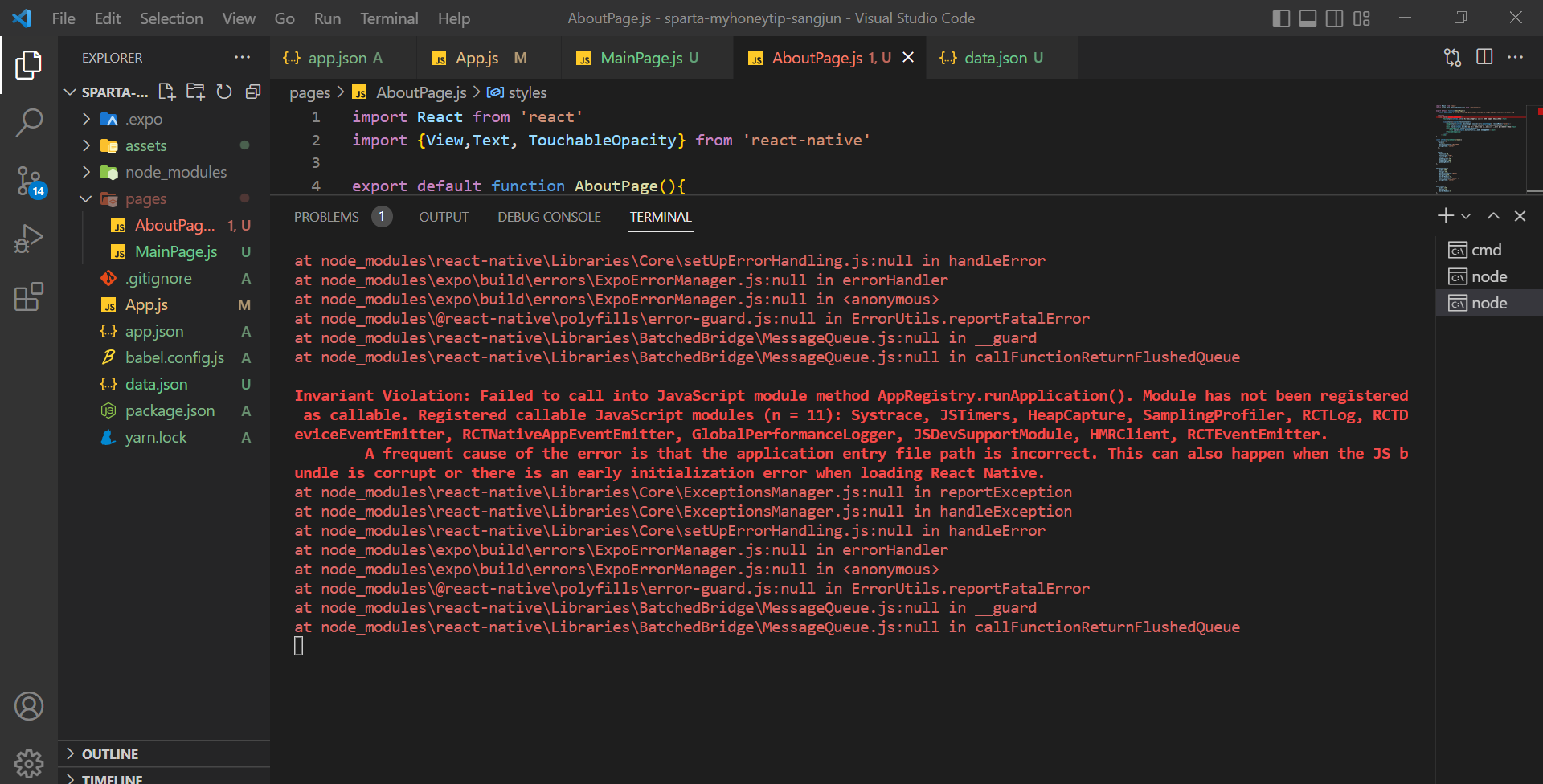The image size is (1543, 784).
Task: Expand the assets folder
Action: coord(87,146)
